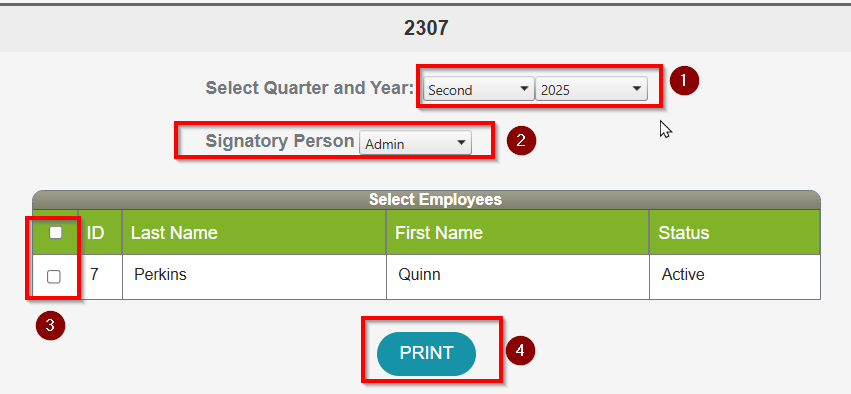The image size is (851, 394).
Task: Click the Active status cell
Action: [735, 277]
